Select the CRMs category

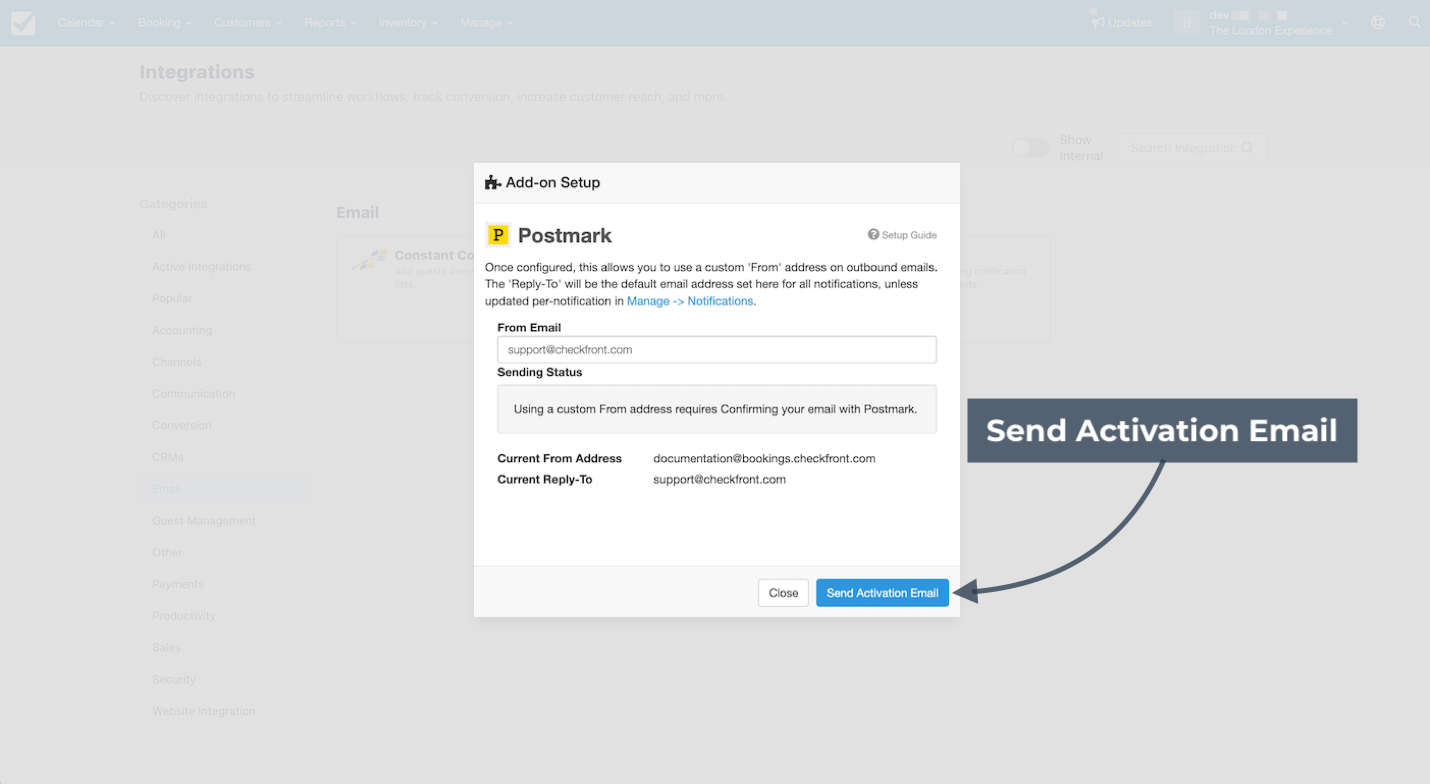click(x=168, y=457)
